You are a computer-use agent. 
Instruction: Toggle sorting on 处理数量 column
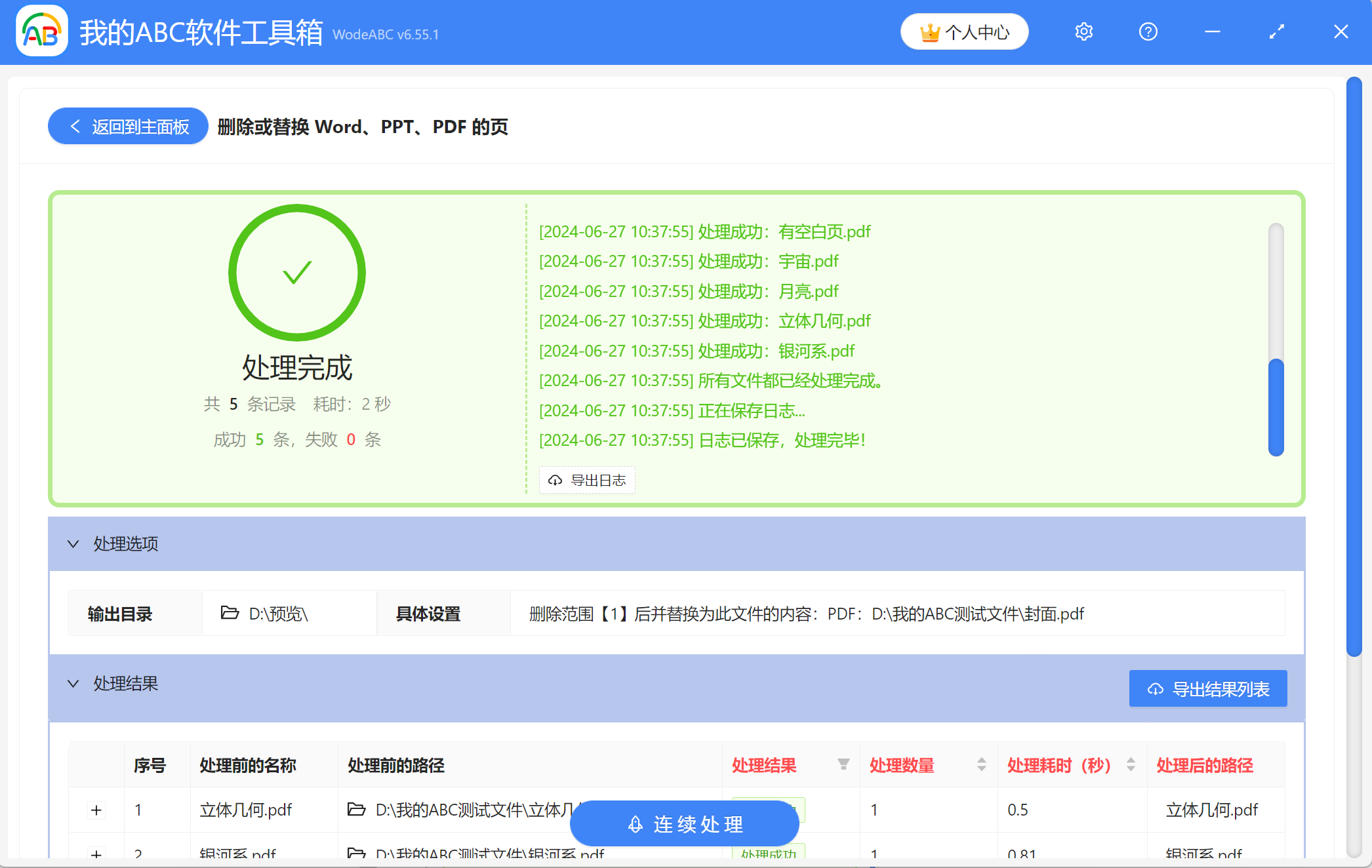pos(981,764)
